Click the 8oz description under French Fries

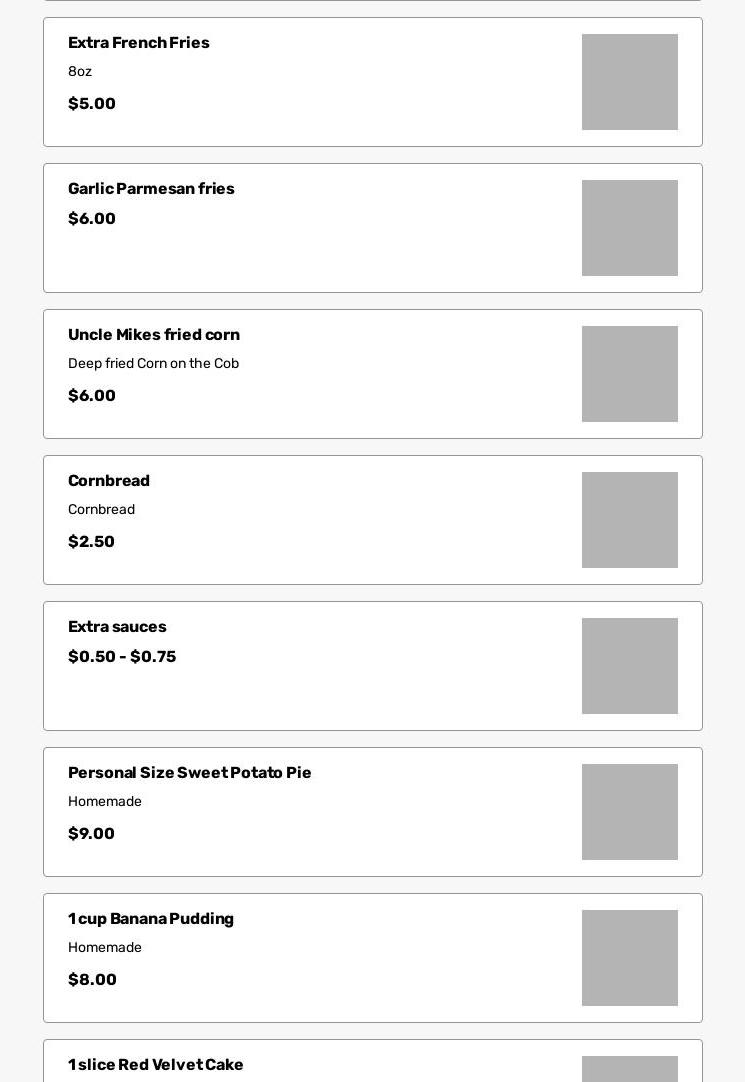[80, 72]
